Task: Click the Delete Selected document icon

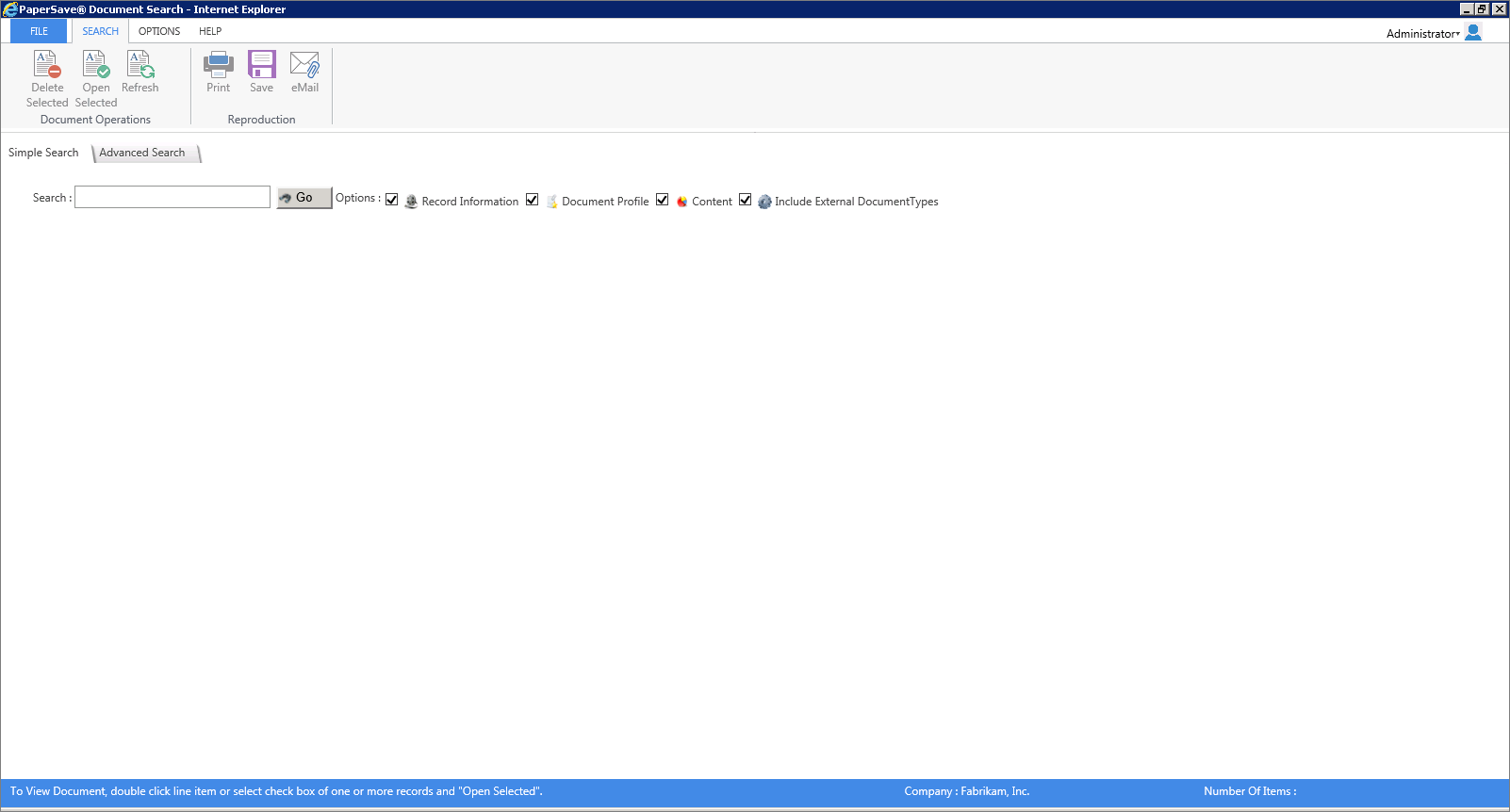Action: click(x=47, y=64)
